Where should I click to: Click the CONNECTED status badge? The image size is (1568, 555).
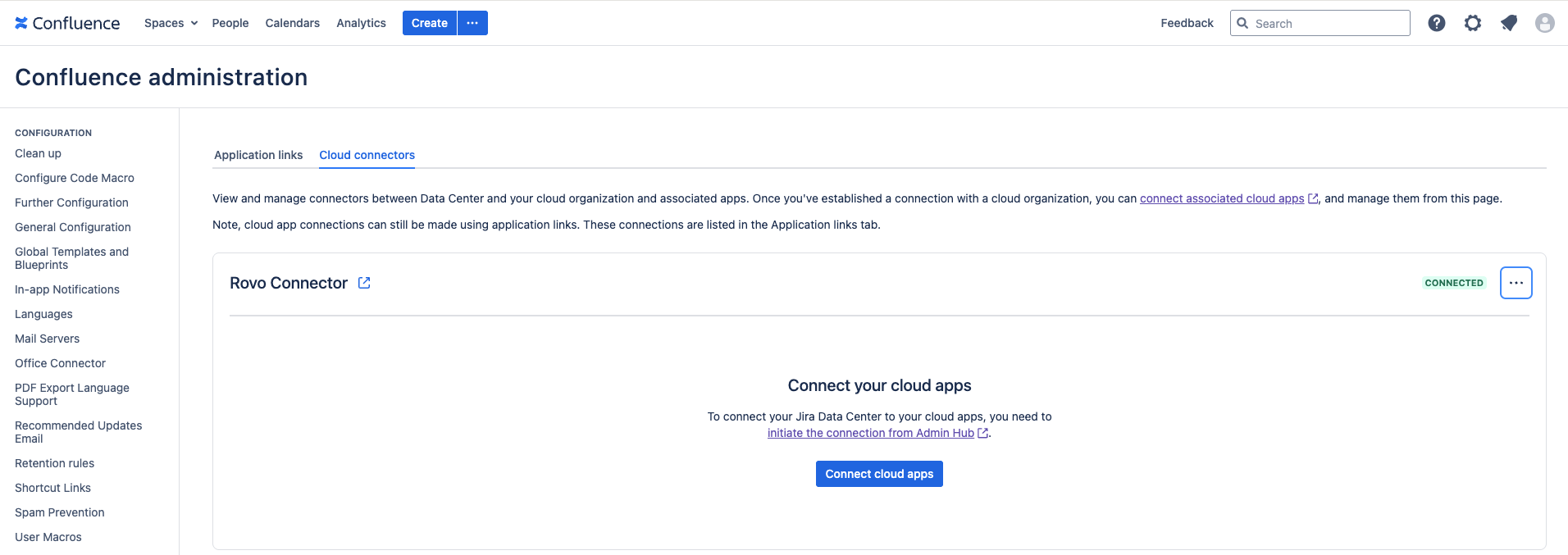coord(1454,283)
